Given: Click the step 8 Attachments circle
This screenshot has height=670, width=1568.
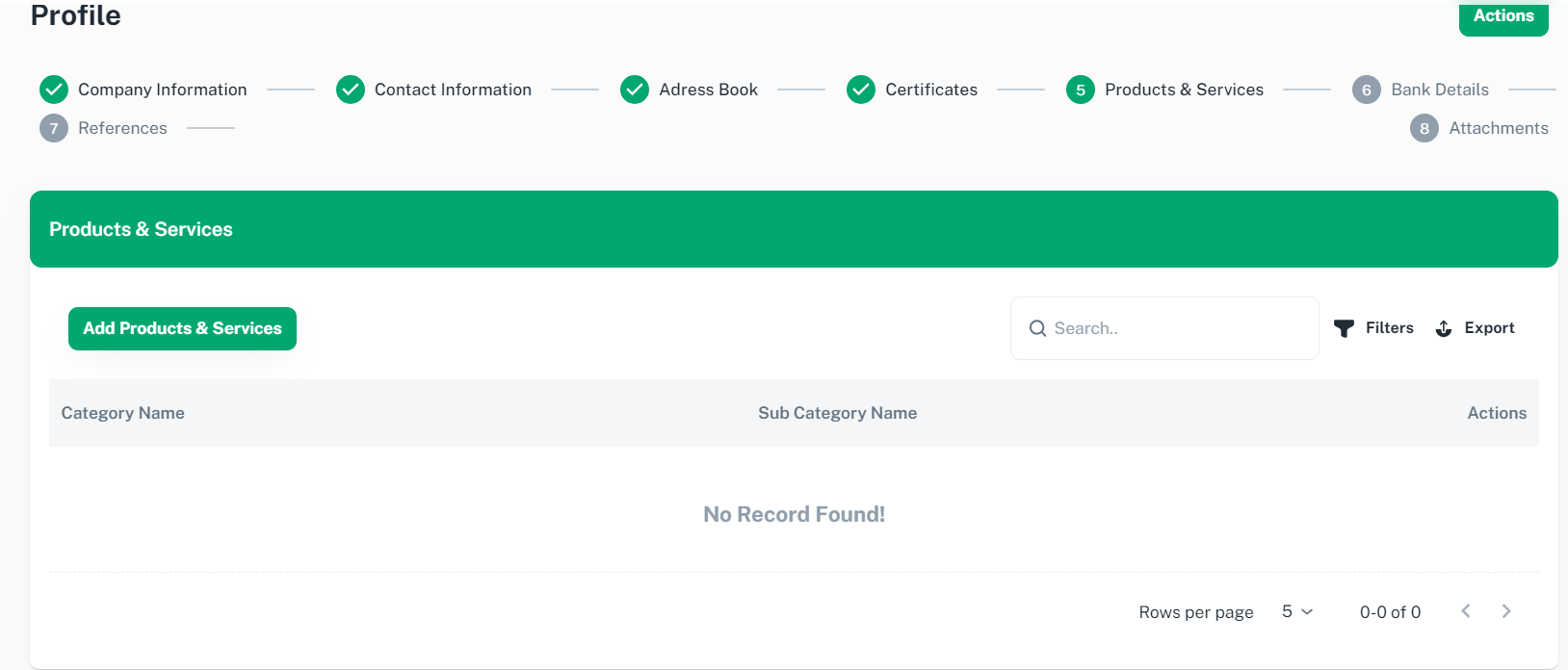Looking at the screenshot, I should click(x=1424, y=128).
